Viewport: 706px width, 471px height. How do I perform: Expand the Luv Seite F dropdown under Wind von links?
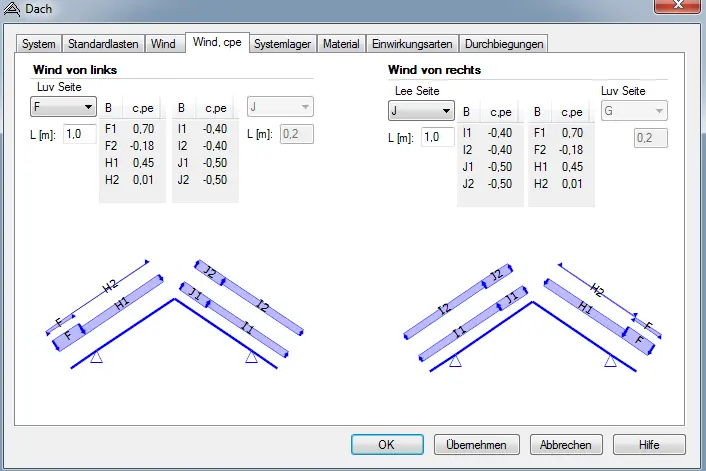63,107
